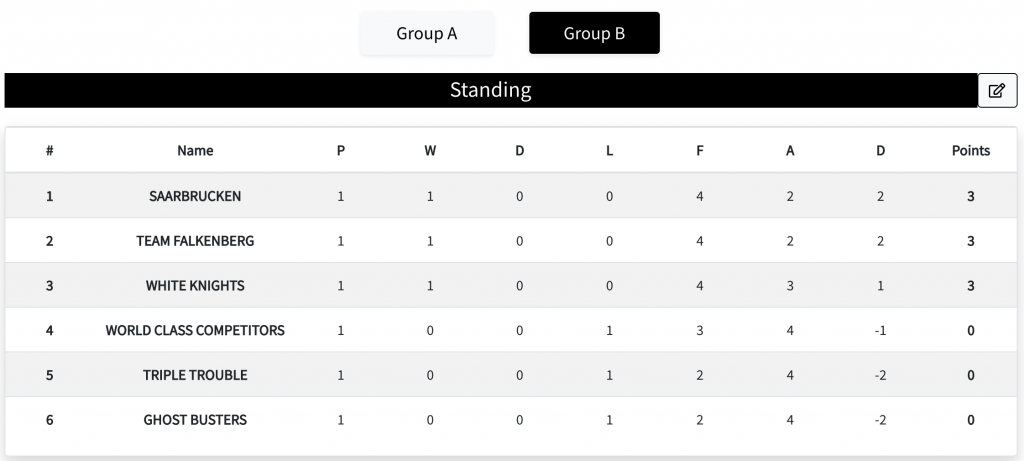Select the TRIPLE TROUBLE row
The width and height of the screenshot is (1024, 461).
(511, 375)
